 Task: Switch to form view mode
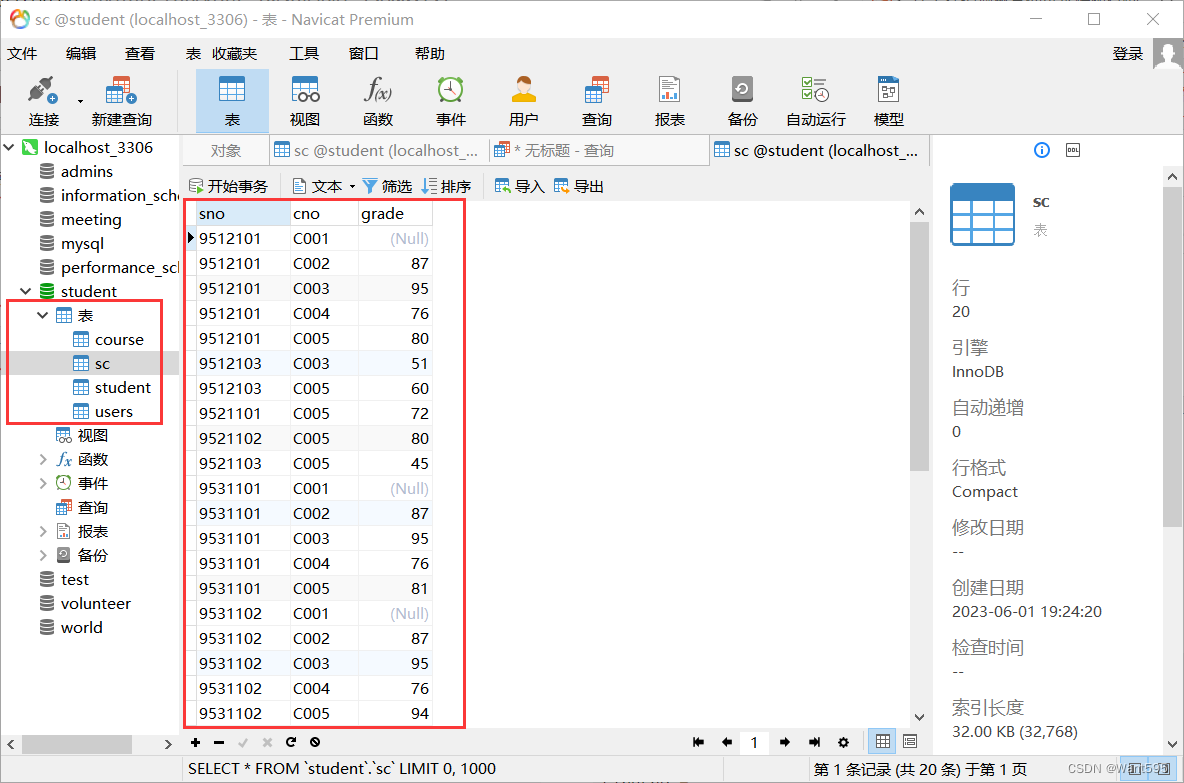pos(909,741)
